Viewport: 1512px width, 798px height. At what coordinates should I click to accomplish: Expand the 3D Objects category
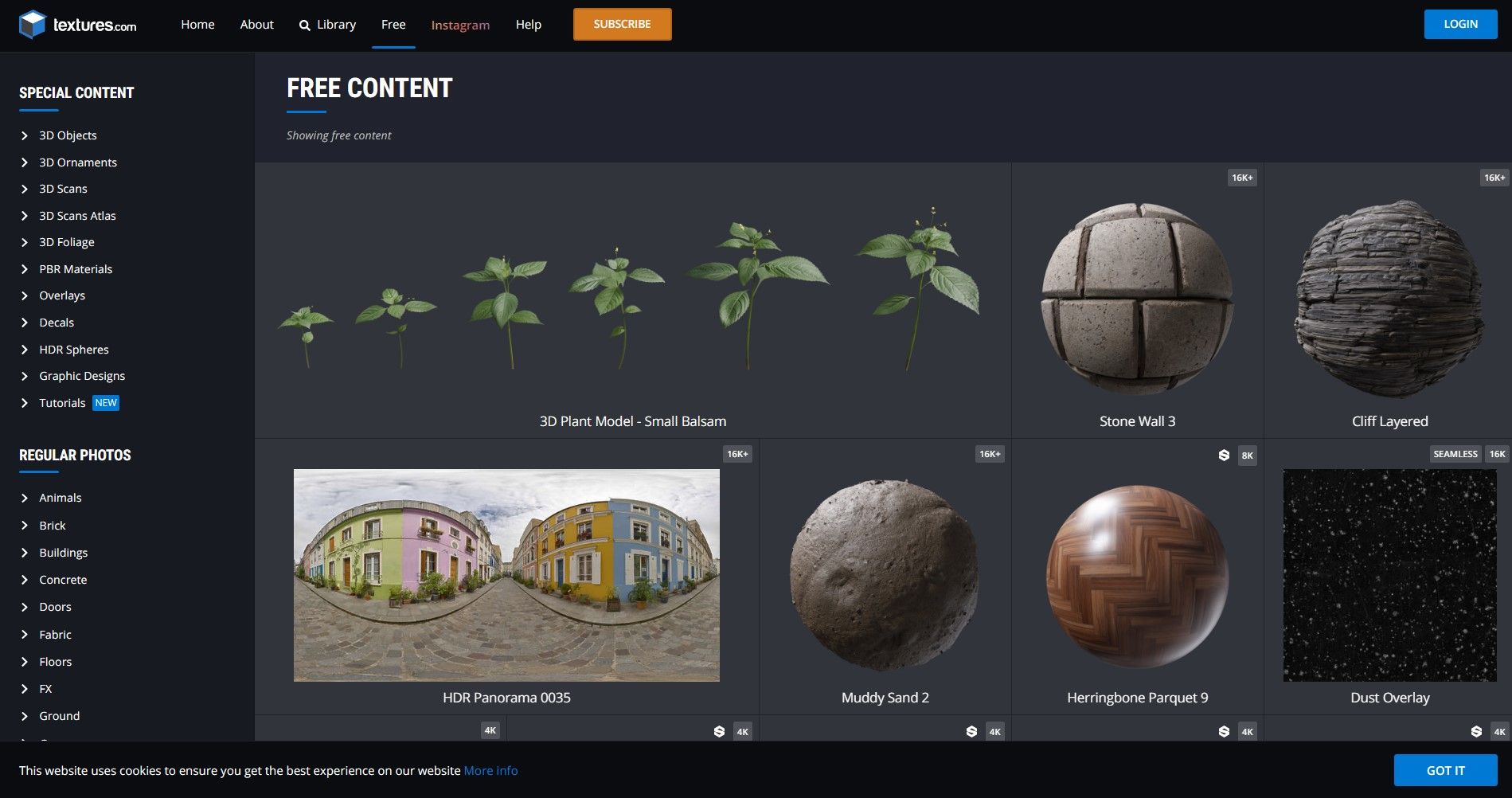[68, 135]
